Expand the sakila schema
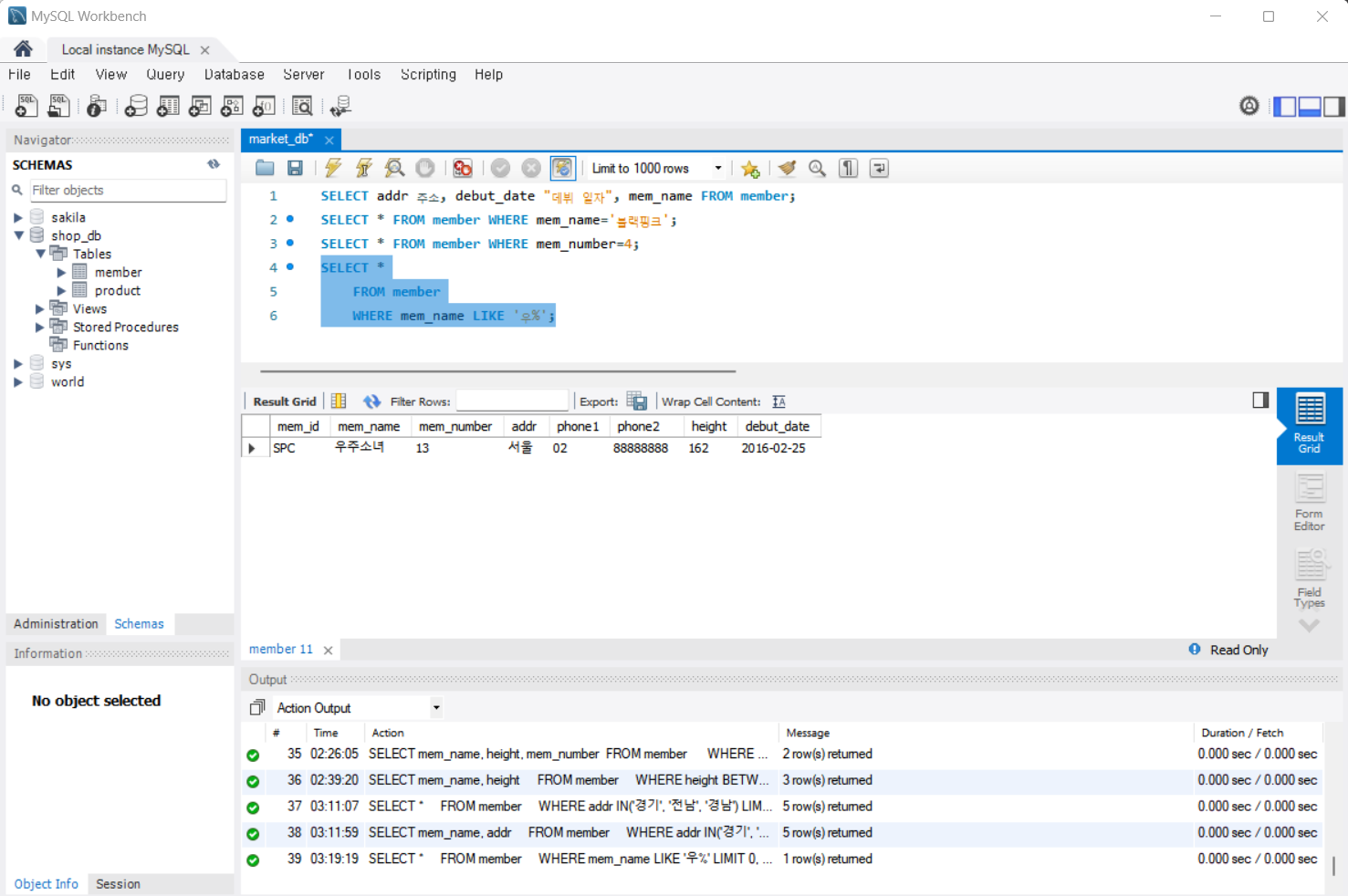This screenshot has width=1348, height=896. [x=17, y=217]
